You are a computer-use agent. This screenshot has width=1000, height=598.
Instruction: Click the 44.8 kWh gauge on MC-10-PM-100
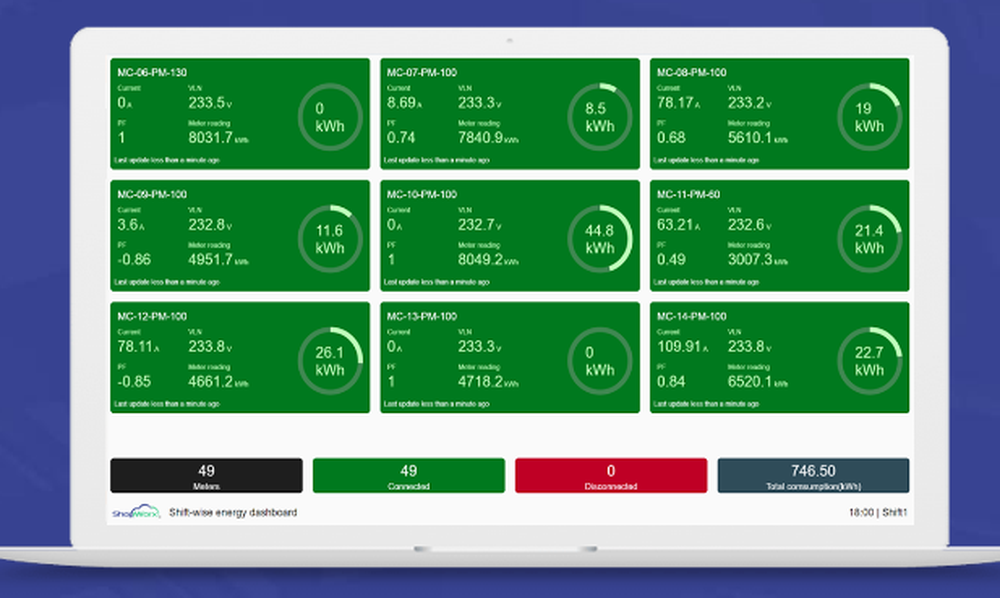coord(599,238)
